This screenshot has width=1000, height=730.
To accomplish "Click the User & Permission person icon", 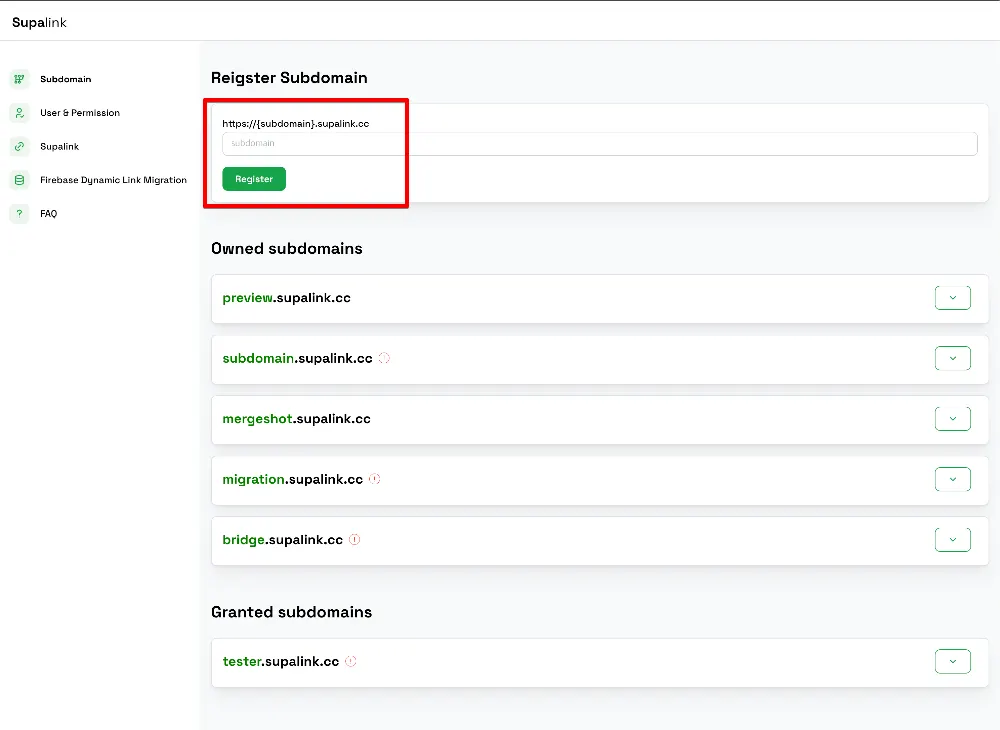I will (x=19, y=113).
